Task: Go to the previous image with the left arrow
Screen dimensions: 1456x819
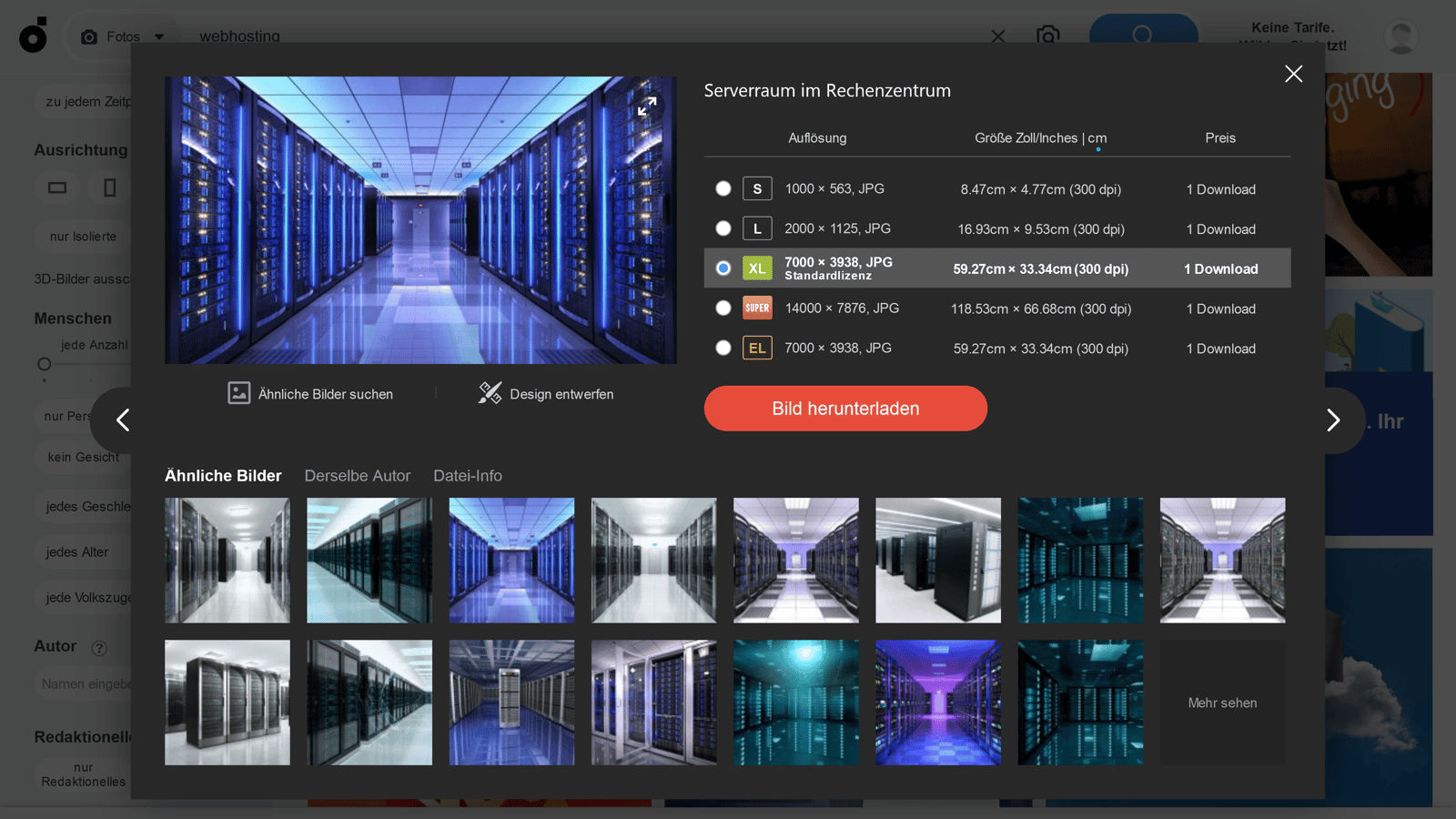Action: (x=122, y=420)
